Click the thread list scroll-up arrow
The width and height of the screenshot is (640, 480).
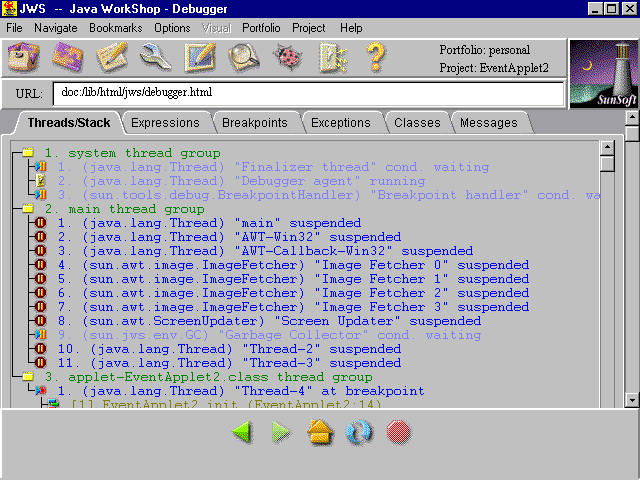point(607,147)
